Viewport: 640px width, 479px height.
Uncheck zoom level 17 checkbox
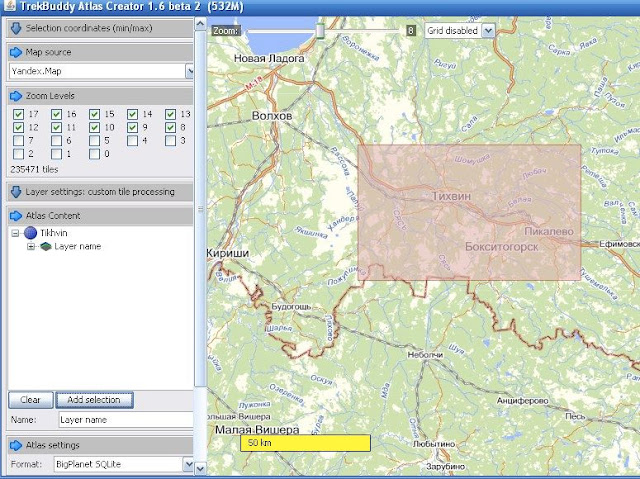pyautogui.click(x=18, y=114)
